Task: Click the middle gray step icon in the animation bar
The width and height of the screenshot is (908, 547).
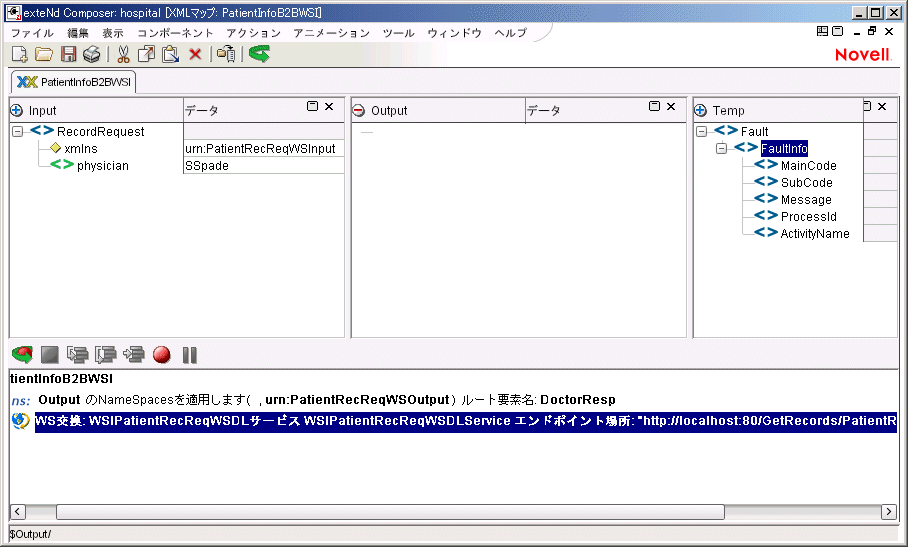Action: (106, 354)
